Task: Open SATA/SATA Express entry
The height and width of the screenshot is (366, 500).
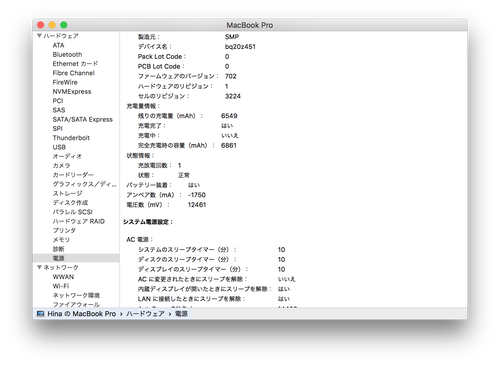Action: coord(83,119)
